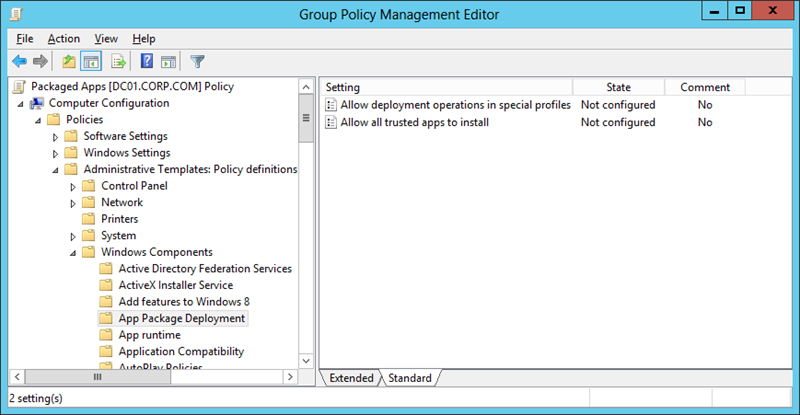
Task: Open the Action menu
Action: (63, 38)
